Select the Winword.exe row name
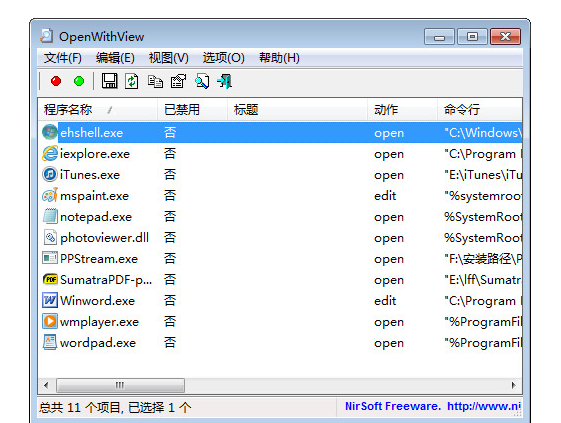 (x=97, y=301)
